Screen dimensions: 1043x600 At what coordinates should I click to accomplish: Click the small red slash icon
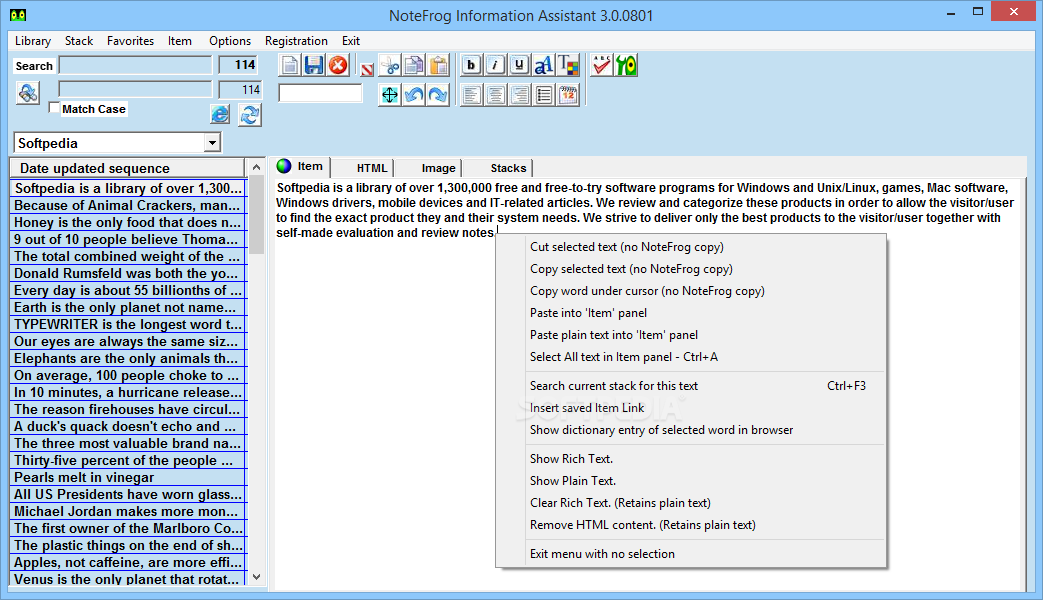(x=367, y=69)
